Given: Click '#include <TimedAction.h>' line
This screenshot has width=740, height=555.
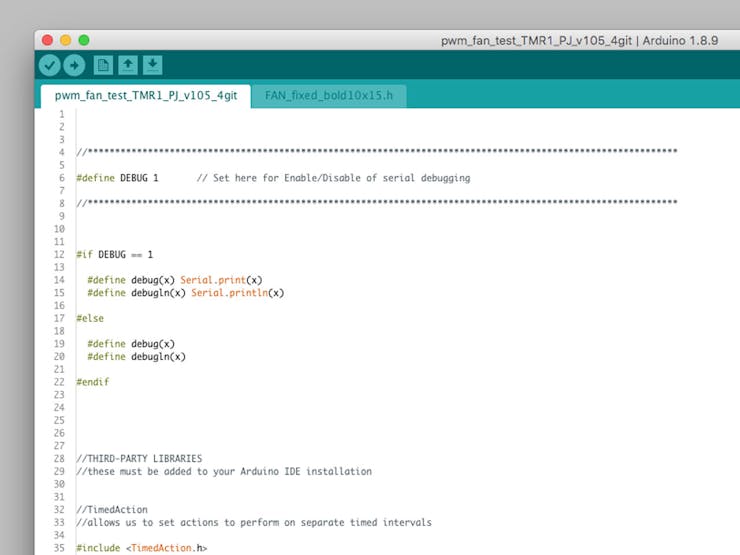Looking at the screenshot, I should 142,548.
